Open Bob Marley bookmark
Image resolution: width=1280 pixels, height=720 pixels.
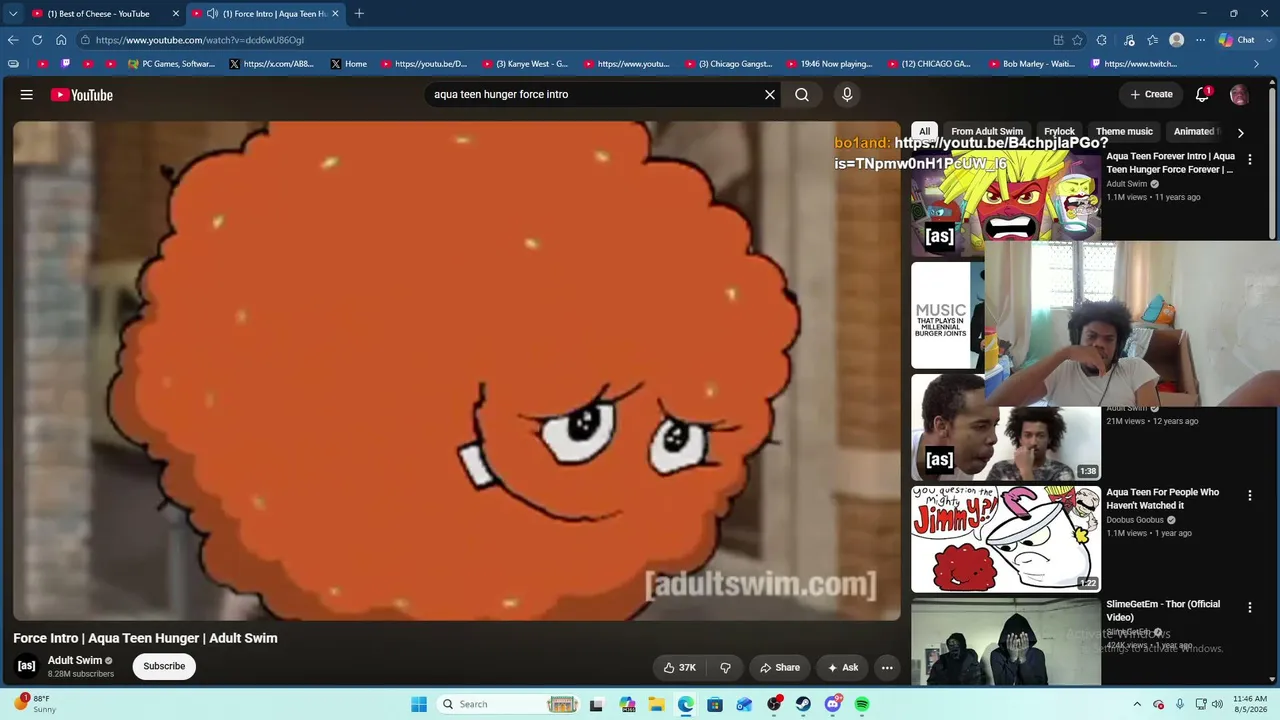pyautogui.click(x=1032, y=64)
